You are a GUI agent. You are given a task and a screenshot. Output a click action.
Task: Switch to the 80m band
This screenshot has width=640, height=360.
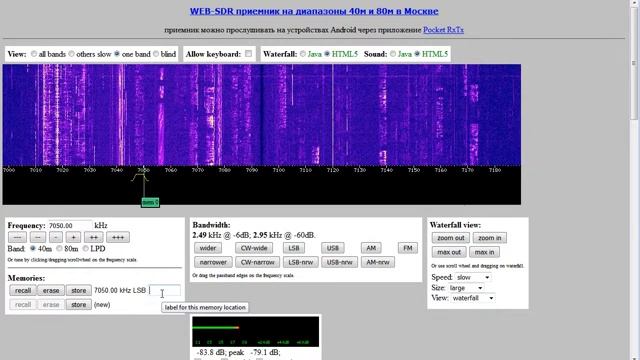click(59, 249)
